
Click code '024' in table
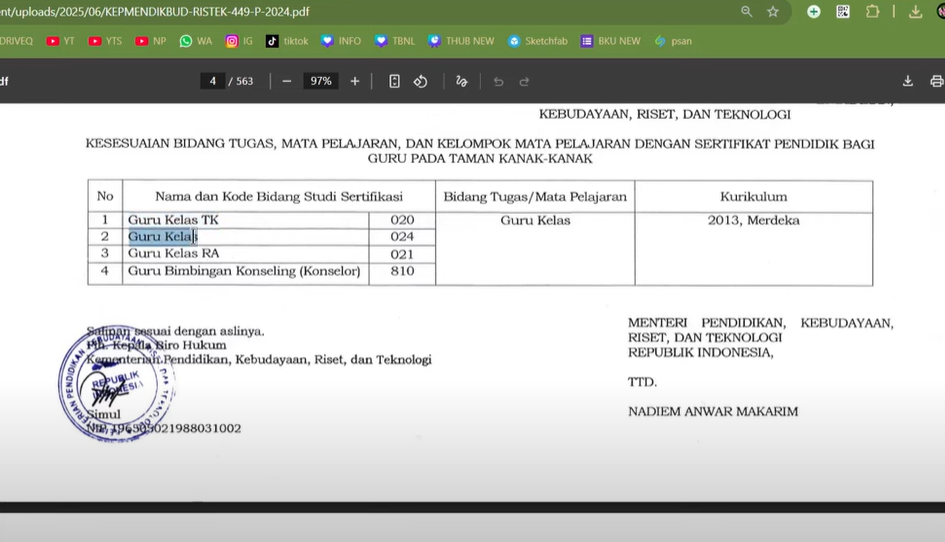pos(402,236)
